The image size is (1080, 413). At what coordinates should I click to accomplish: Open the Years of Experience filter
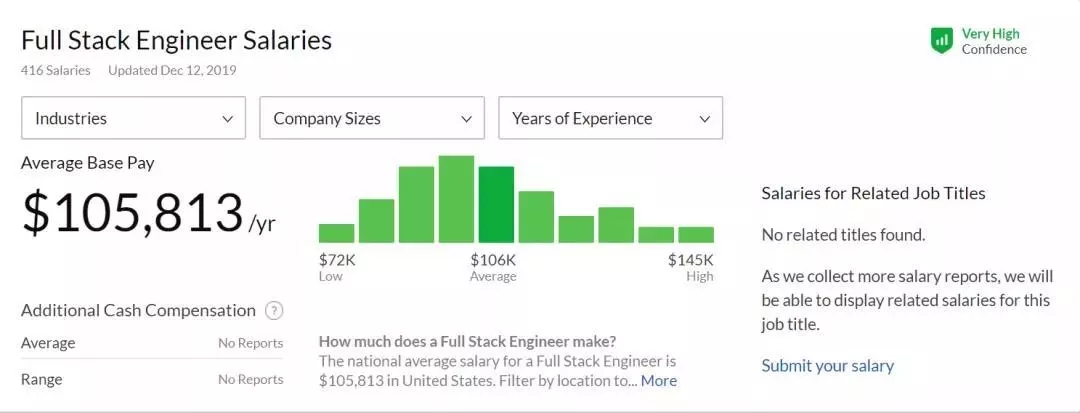[x=610, y=118]
